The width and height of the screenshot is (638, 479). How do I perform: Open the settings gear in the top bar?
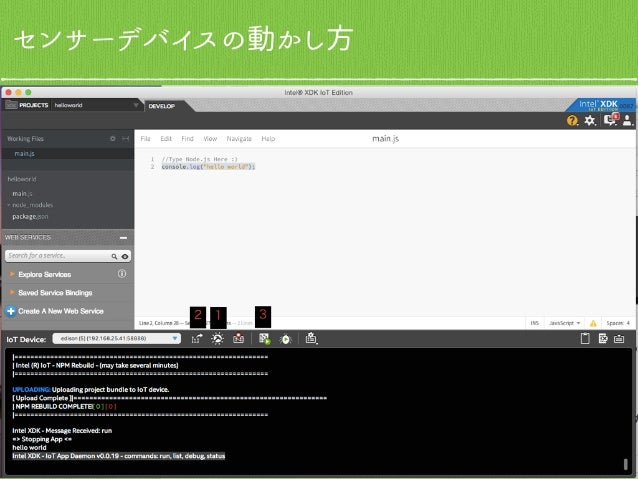tap(590, 120)
